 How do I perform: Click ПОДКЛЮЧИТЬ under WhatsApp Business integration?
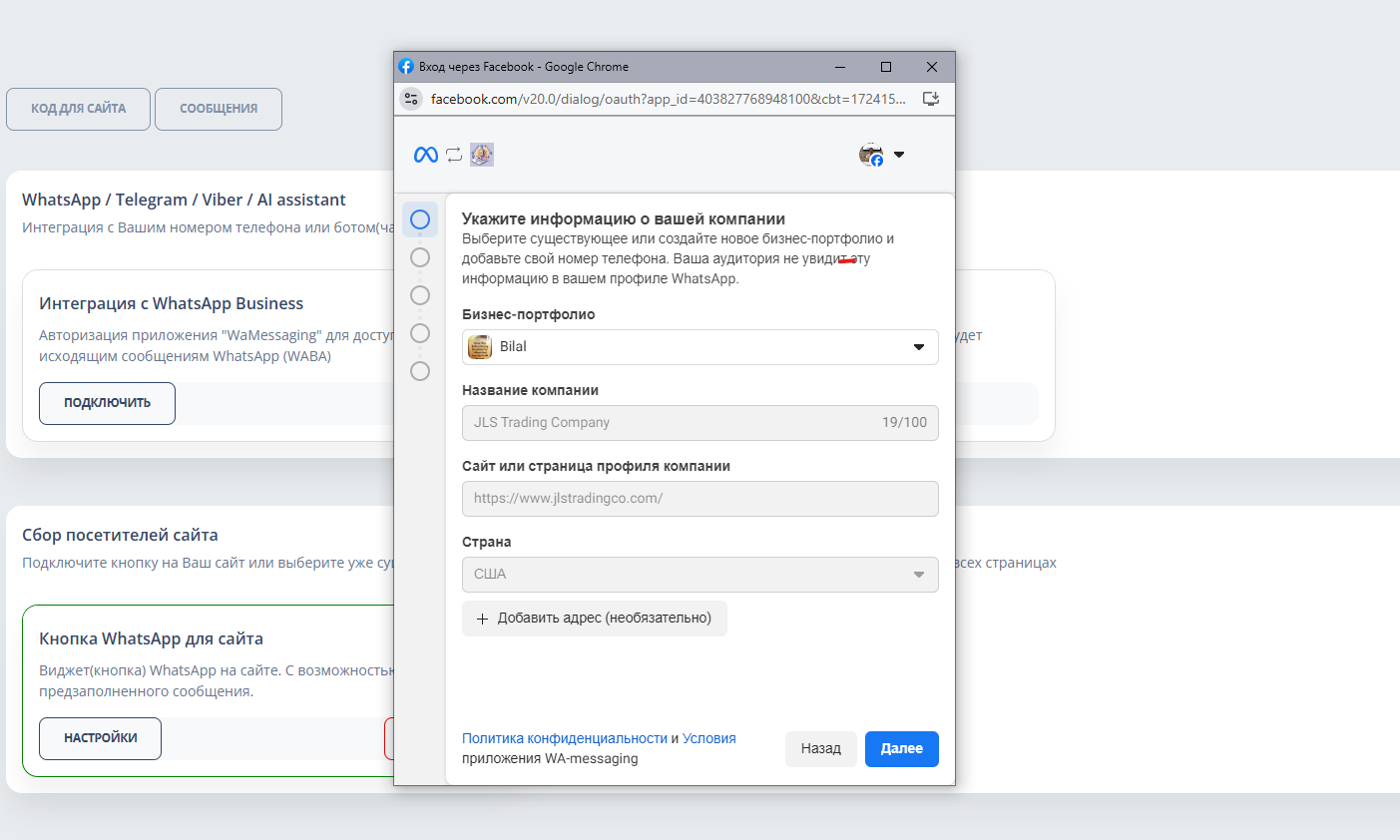pos(108,403)
